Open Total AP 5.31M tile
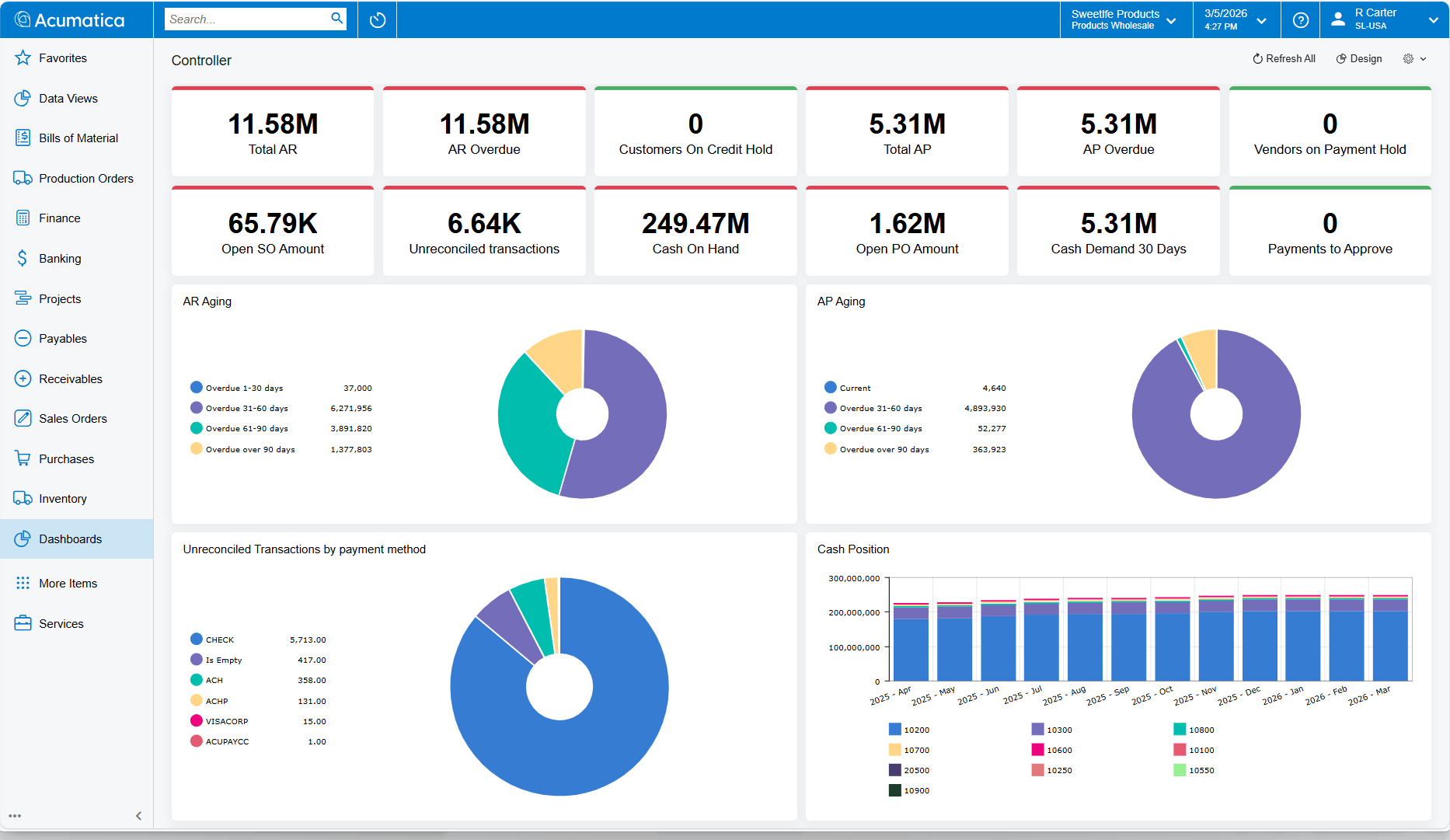Image resolution: width=1450 pixels, height=840 pixels. [907, 132]
